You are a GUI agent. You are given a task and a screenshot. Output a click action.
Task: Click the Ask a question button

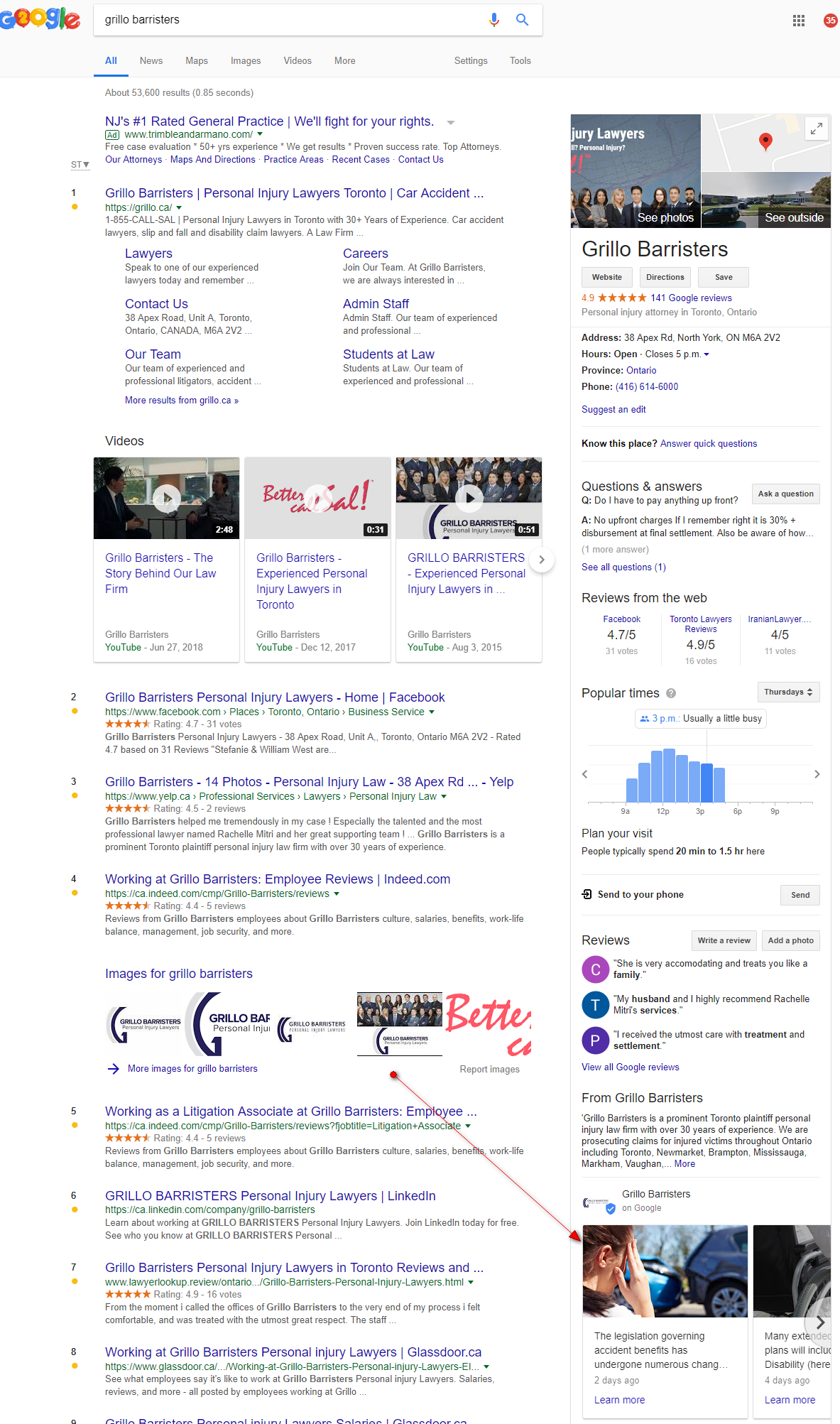[786, 494]
